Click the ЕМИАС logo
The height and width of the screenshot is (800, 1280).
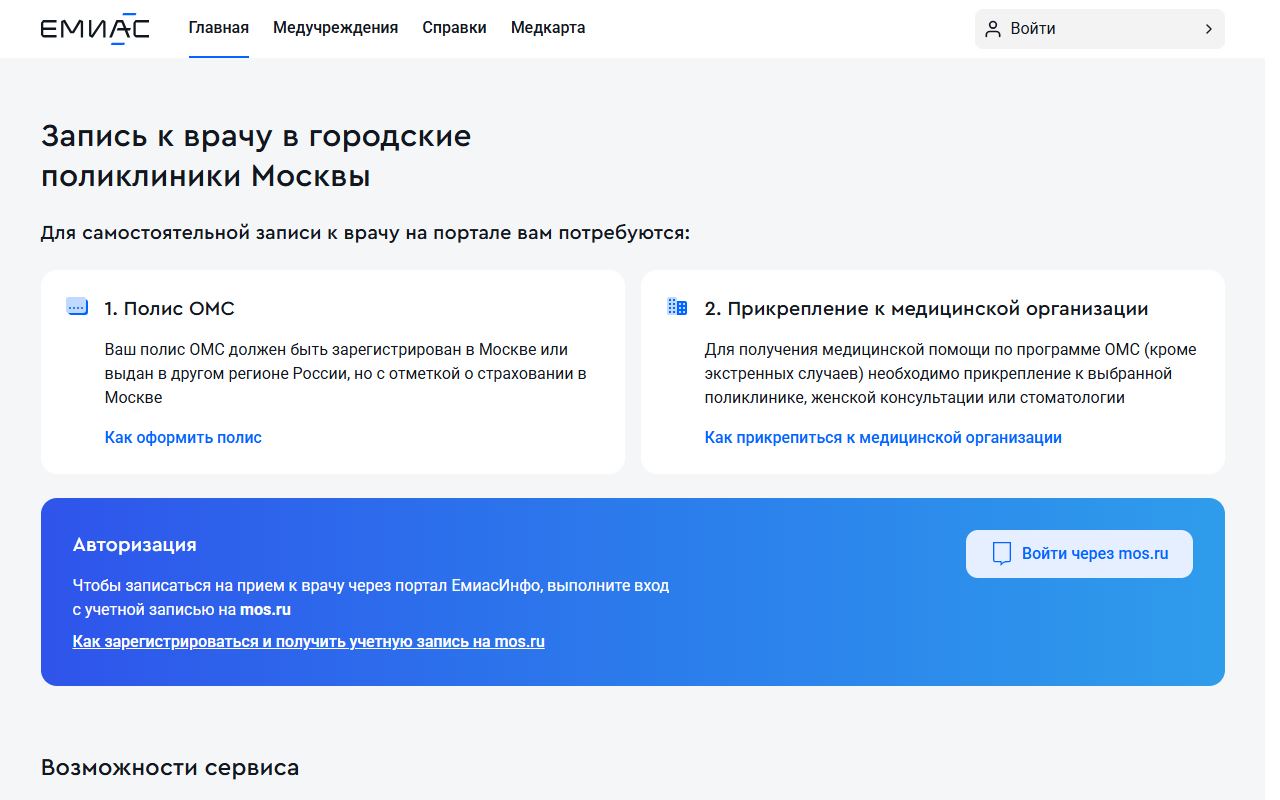tap(95, 29)
